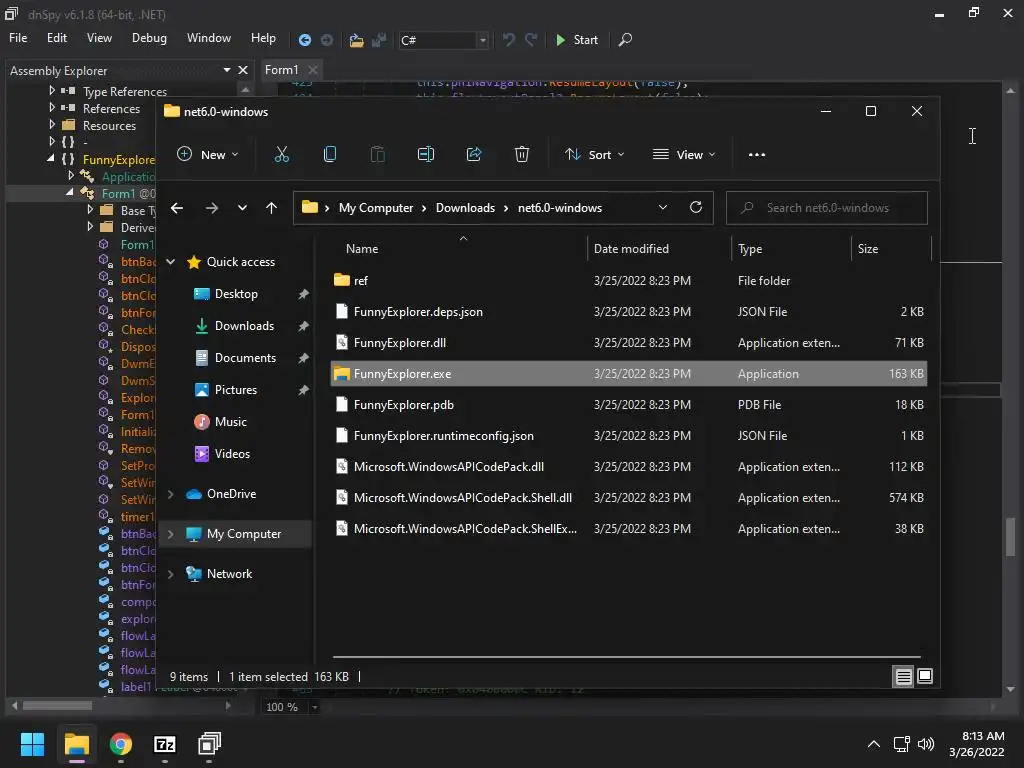This screenshot has height=768, width=1024.
Task: Expand Resources tree node
Action: click(52, 125)
